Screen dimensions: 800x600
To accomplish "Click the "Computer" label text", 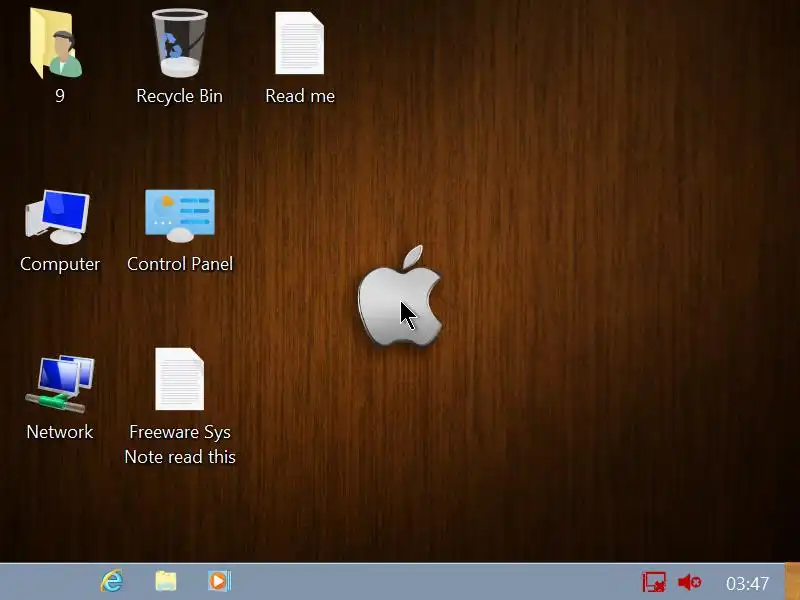I will pos(60,264).
